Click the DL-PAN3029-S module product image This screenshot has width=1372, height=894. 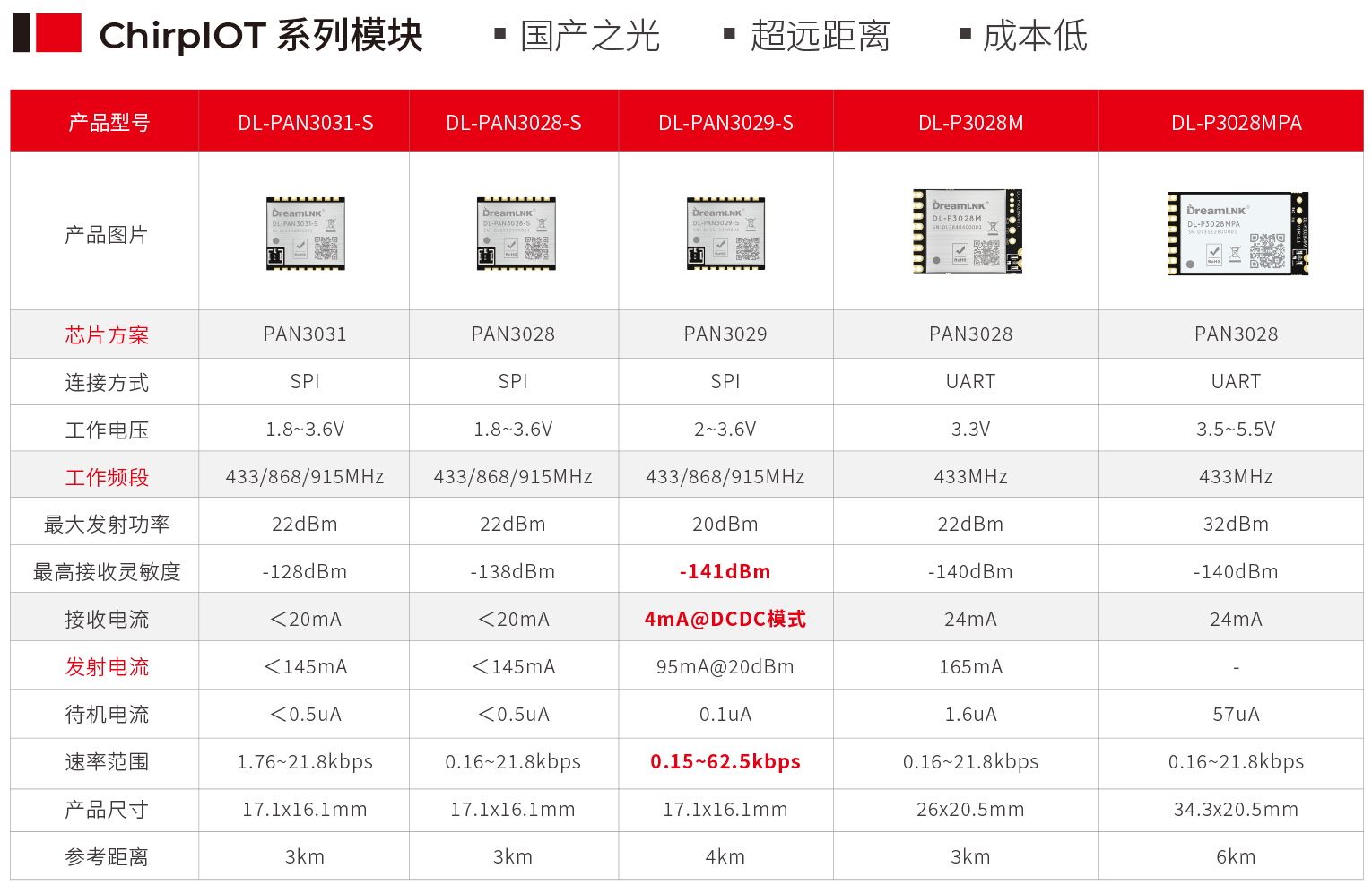coord(725,234)
